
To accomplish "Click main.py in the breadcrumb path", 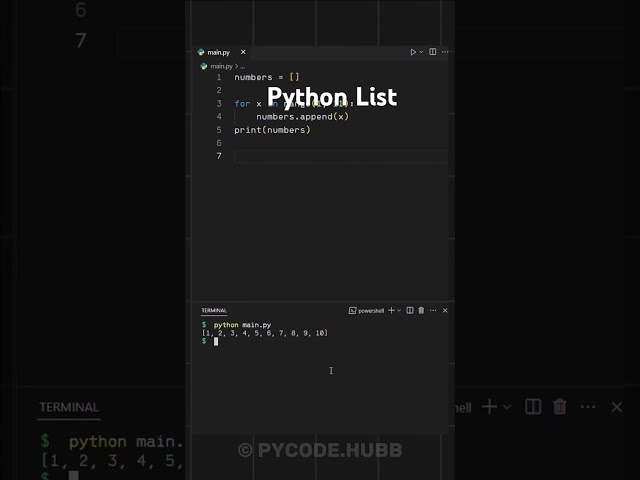I will 221,66.
